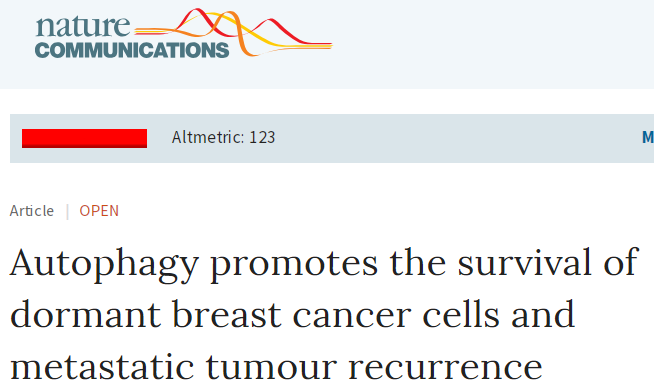Click the divider between Article and OPEN
This screenshot has width=654, height=391.
point(67,211)
